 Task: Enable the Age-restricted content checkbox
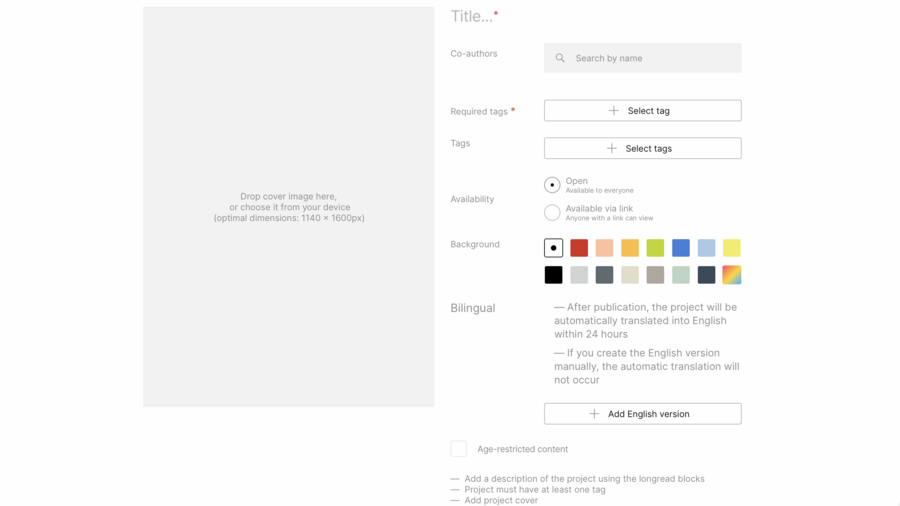[459, 449]
